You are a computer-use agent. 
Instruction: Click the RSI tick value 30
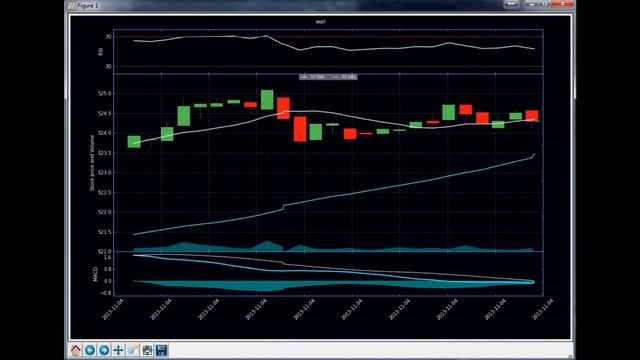(x=108, y=66)
